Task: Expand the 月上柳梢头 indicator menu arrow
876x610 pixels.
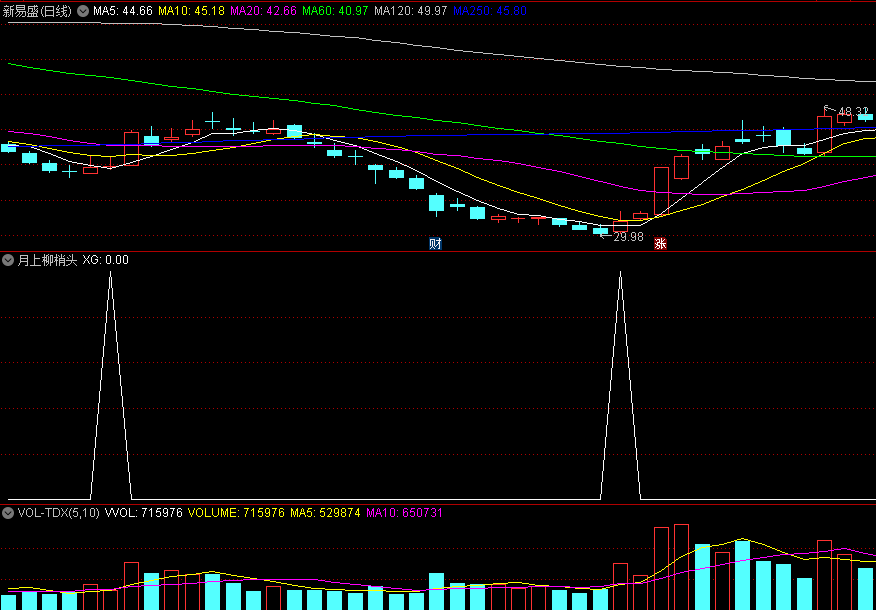Action: 8,260
